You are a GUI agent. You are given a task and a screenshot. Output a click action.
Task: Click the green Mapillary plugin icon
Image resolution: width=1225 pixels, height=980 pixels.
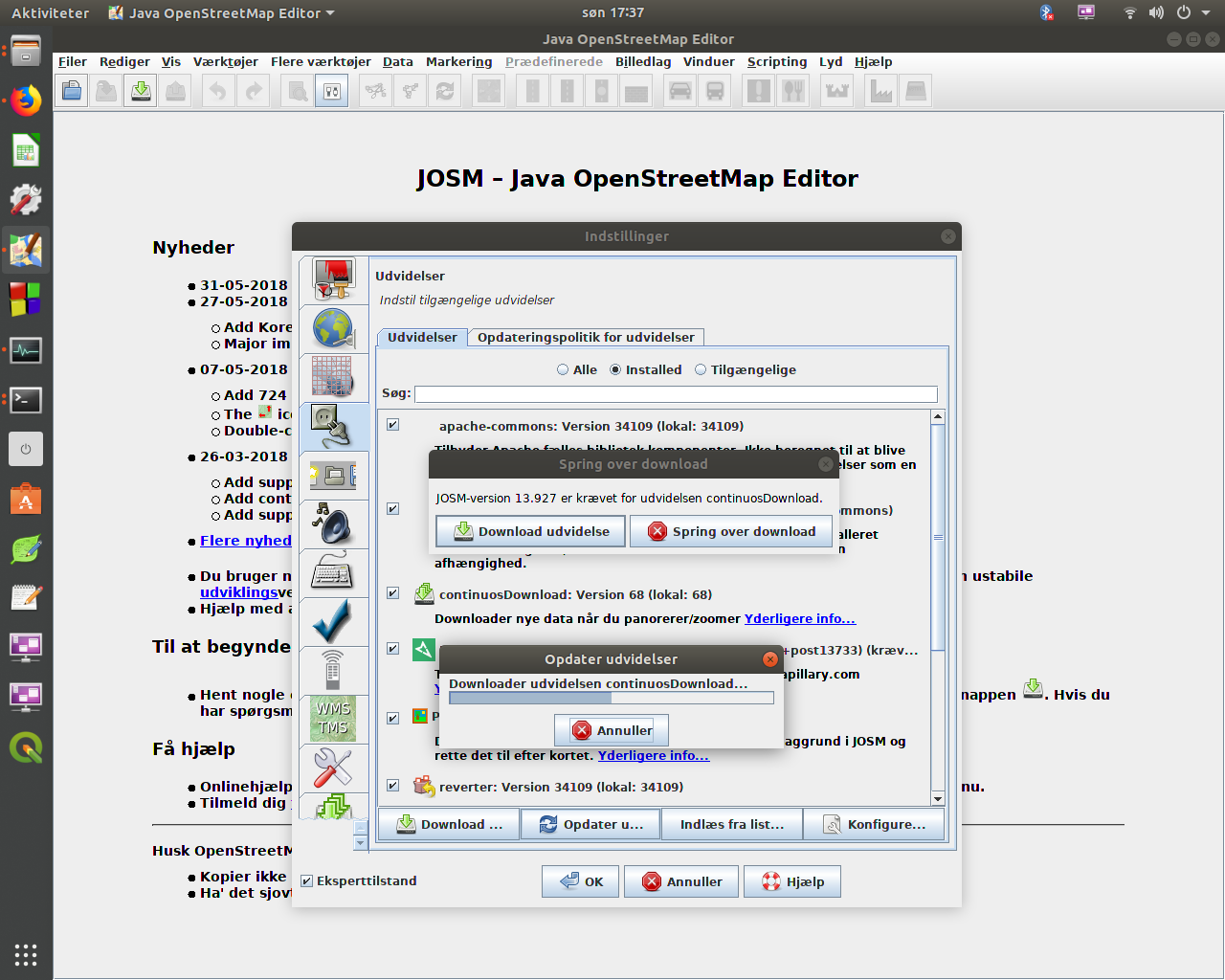pos(424,650)
